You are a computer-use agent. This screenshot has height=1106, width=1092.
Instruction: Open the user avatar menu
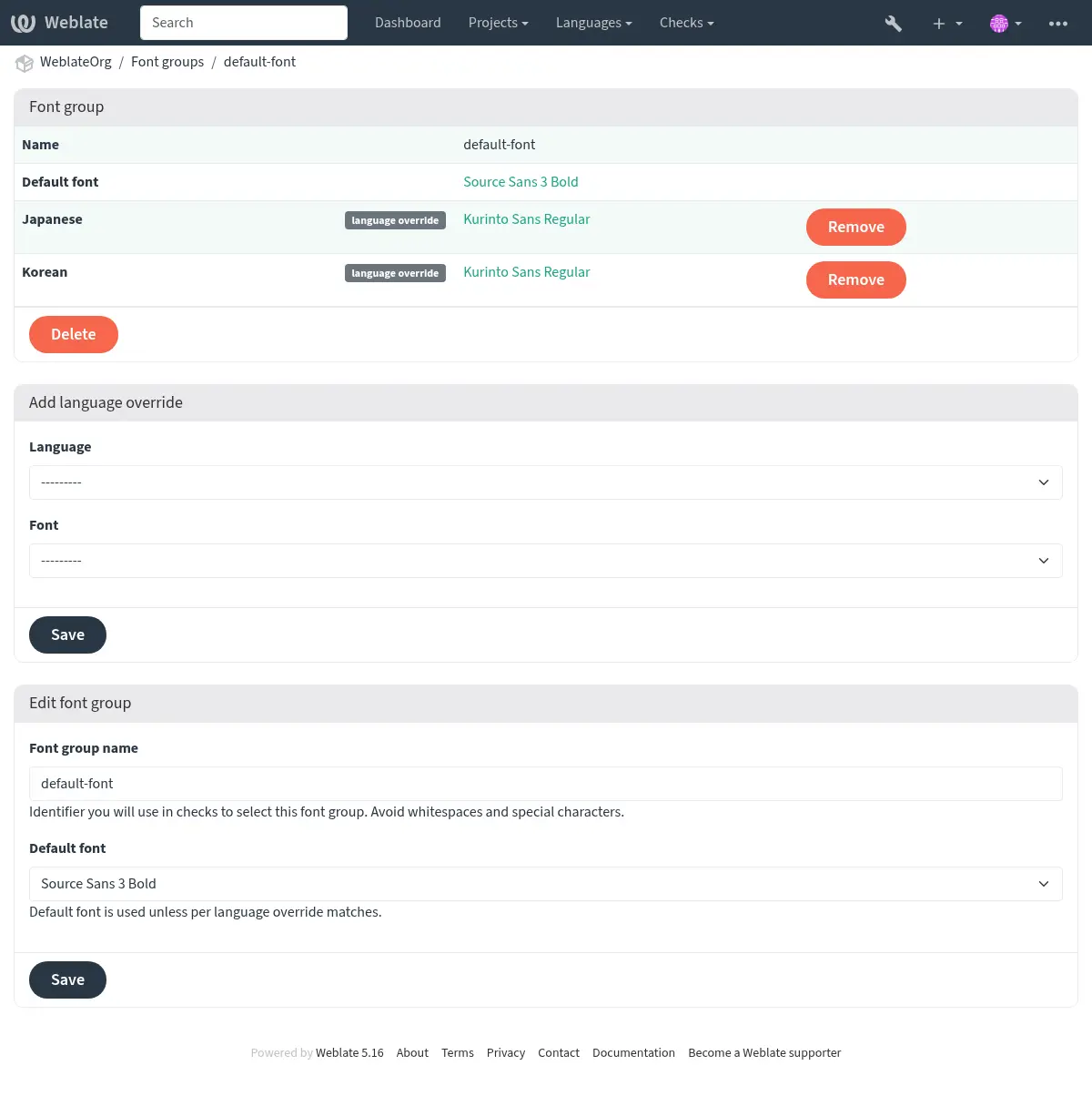tap(1005, 24)
